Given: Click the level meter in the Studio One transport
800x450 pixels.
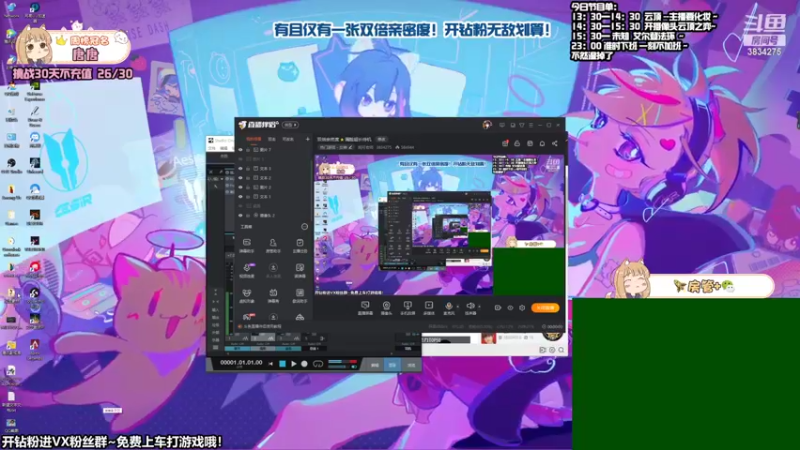Looking at the screenshot, I should click(342, 363).
